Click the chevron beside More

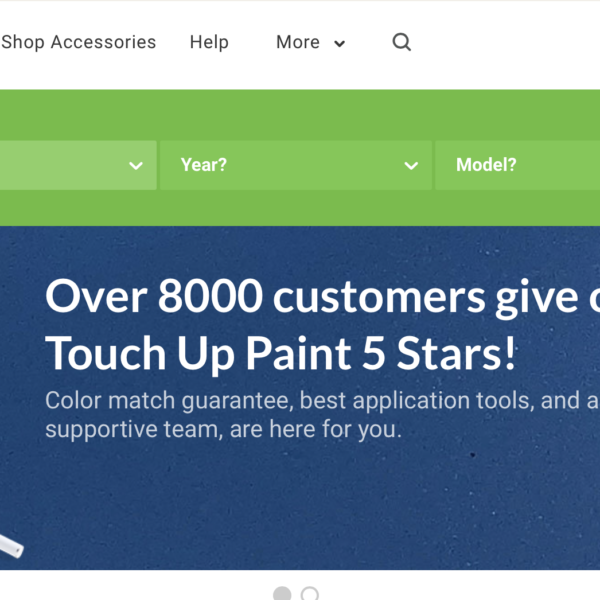coord(339,44)
